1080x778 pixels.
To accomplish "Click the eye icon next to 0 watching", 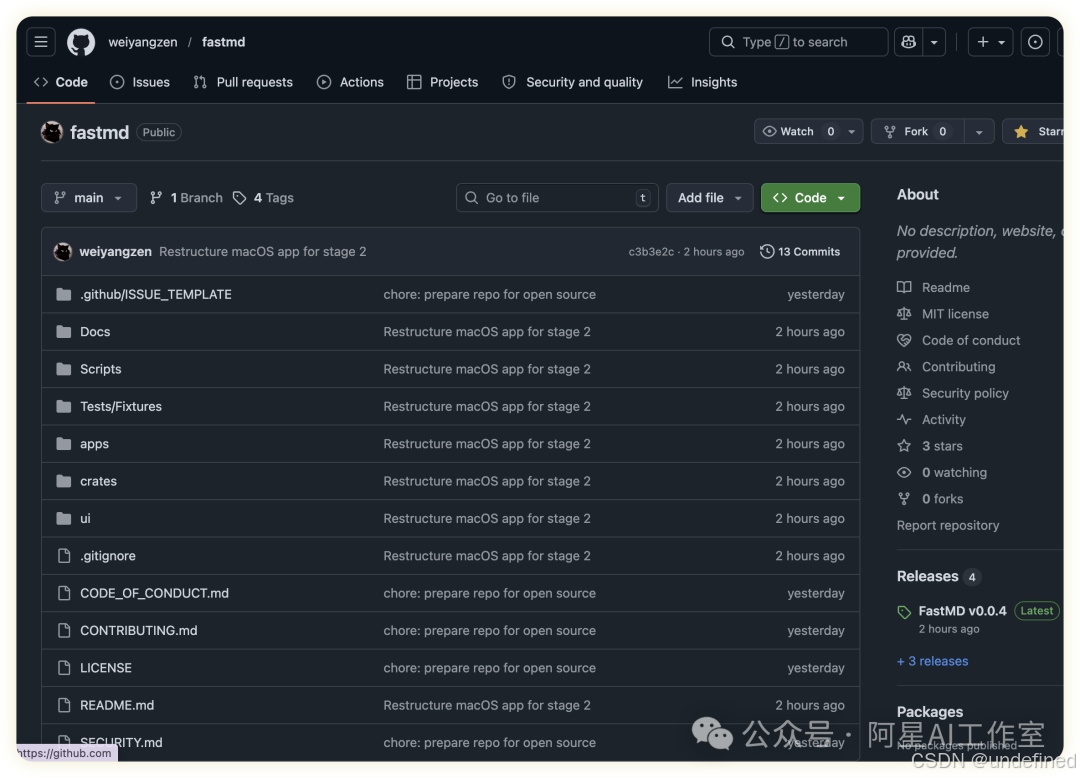I will click(x=904, y=473).
